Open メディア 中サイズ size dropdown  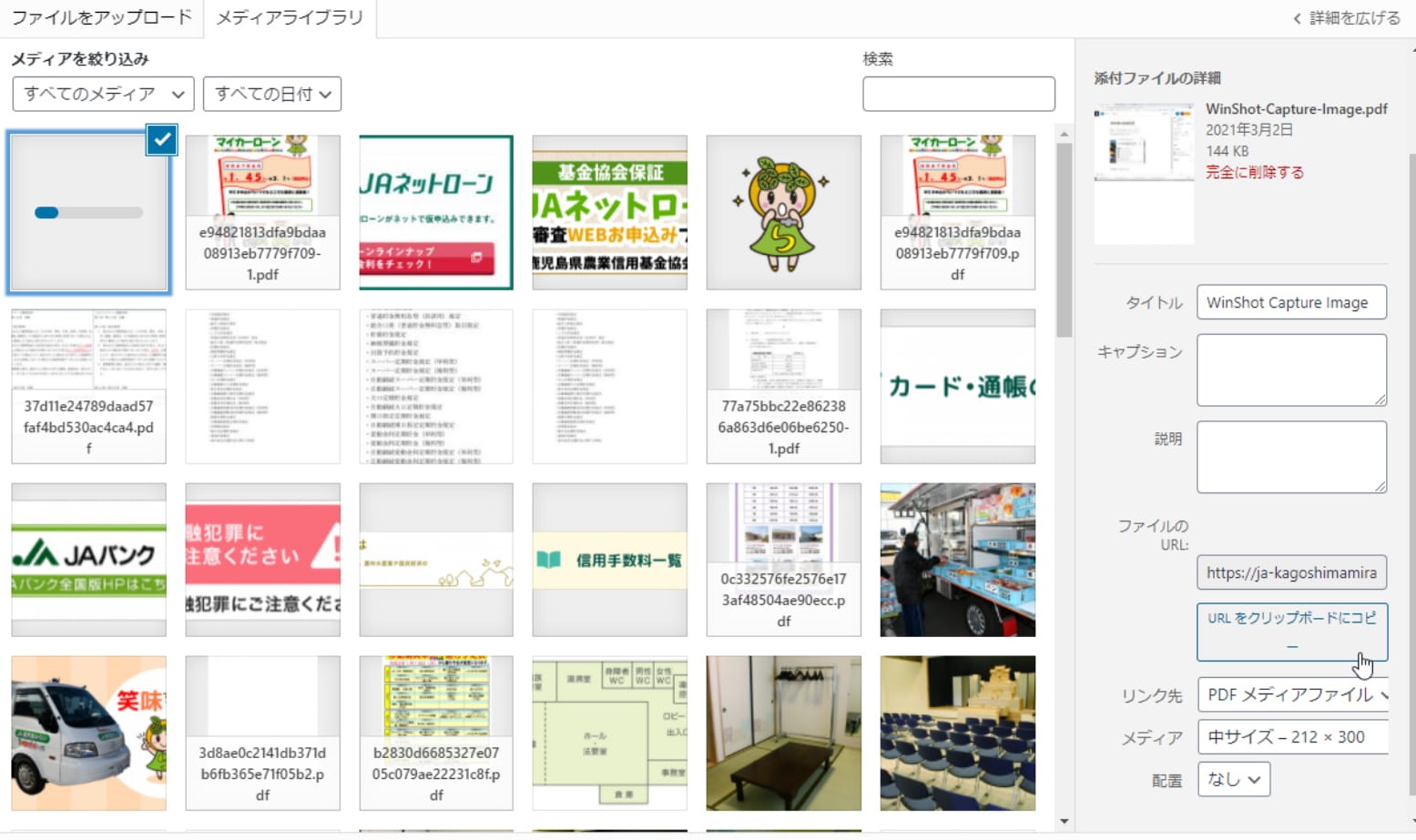tap(1293, 736)
